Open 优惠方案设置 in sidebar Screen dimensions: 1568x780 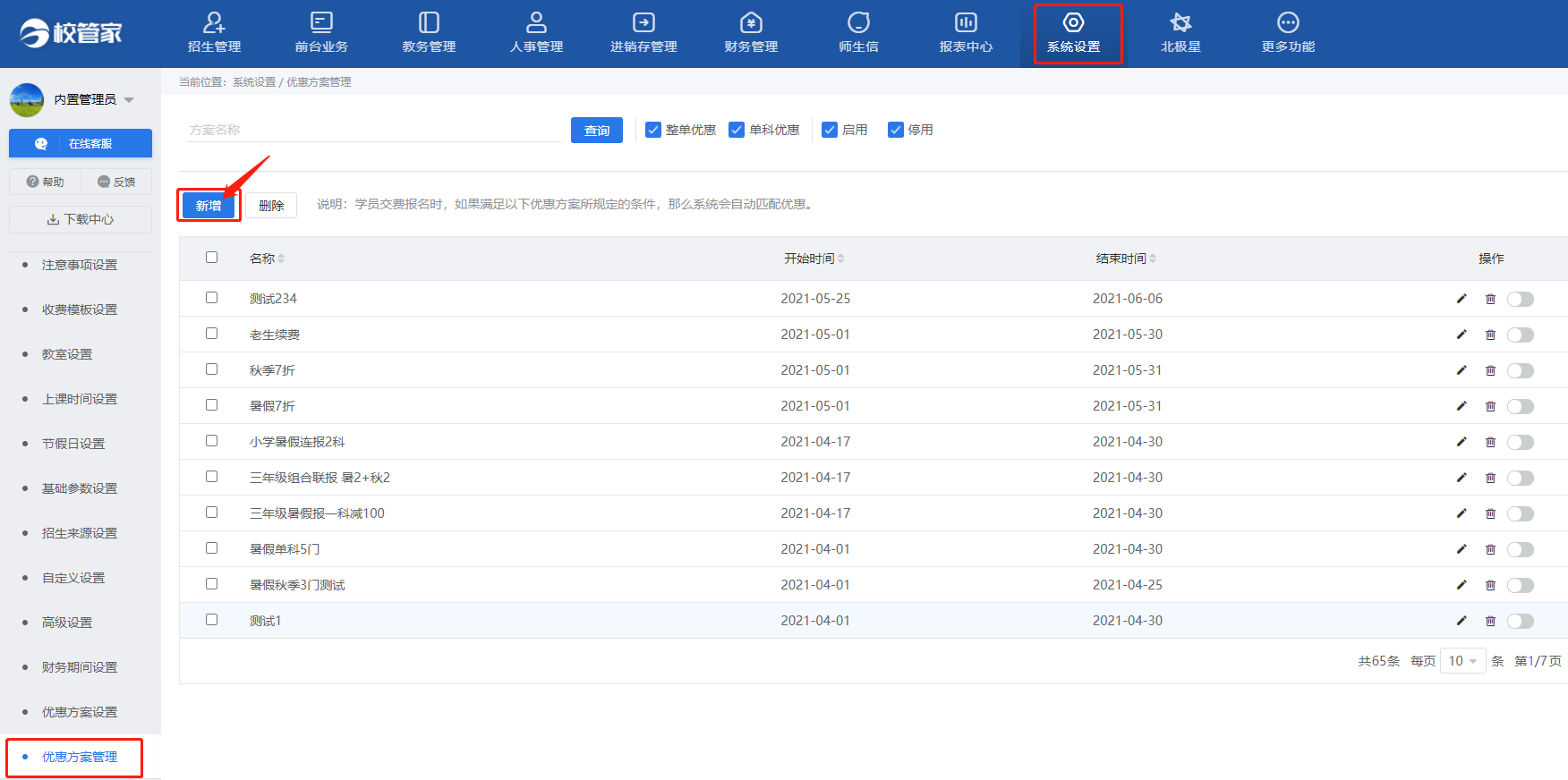pos(80,712)
